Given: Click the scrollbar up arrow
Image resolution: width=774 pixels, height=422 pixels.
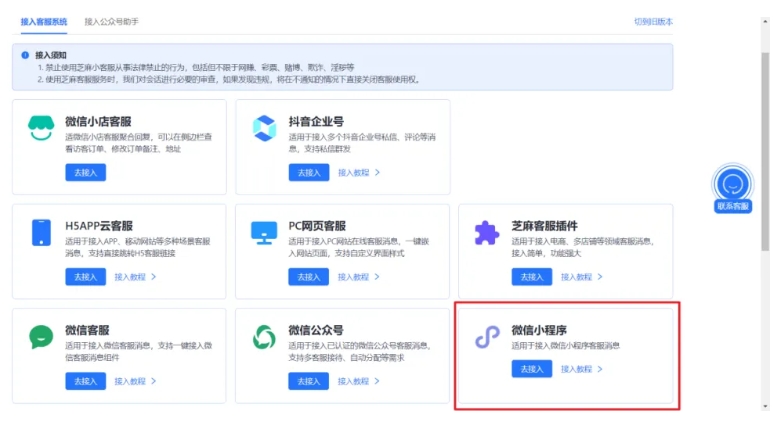Looking at the screenshot, I should pyautogui.click(x=766, y=22).
